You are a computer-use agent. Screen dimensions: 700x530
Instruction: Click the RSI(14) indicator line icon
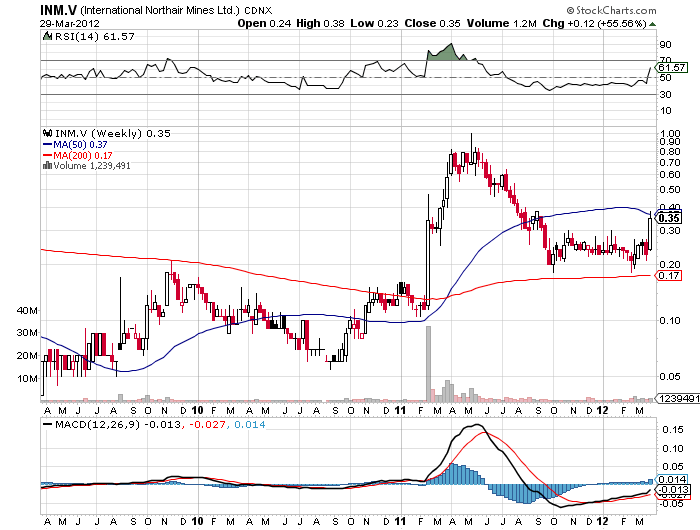click(46, 35)
